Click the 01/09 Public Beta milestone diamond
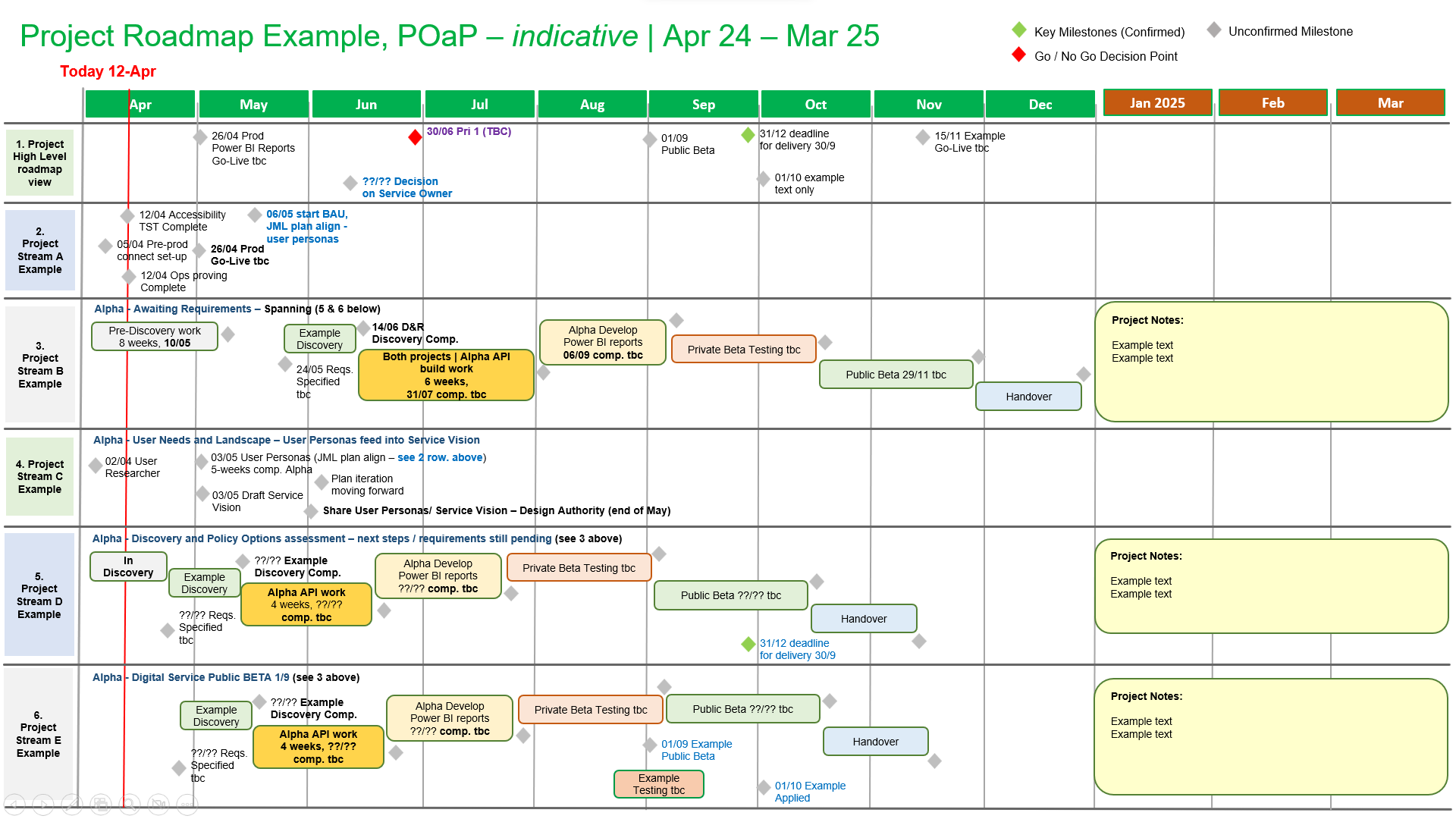1456x819 pixels. pos(649,139)
